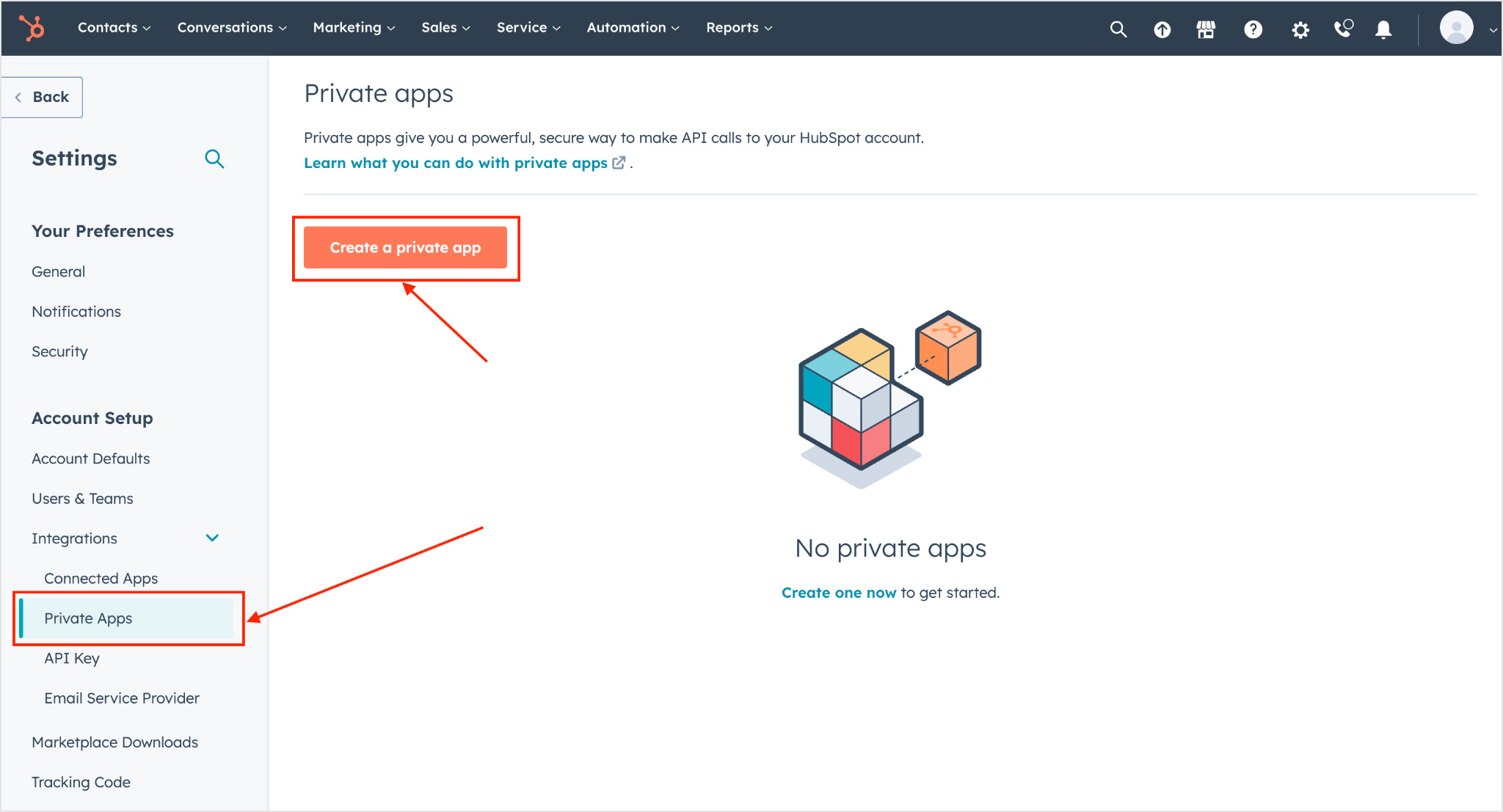Click the upgrades rocket icon
Viewport: 1503px width, 812px height.
(1162, 28)
